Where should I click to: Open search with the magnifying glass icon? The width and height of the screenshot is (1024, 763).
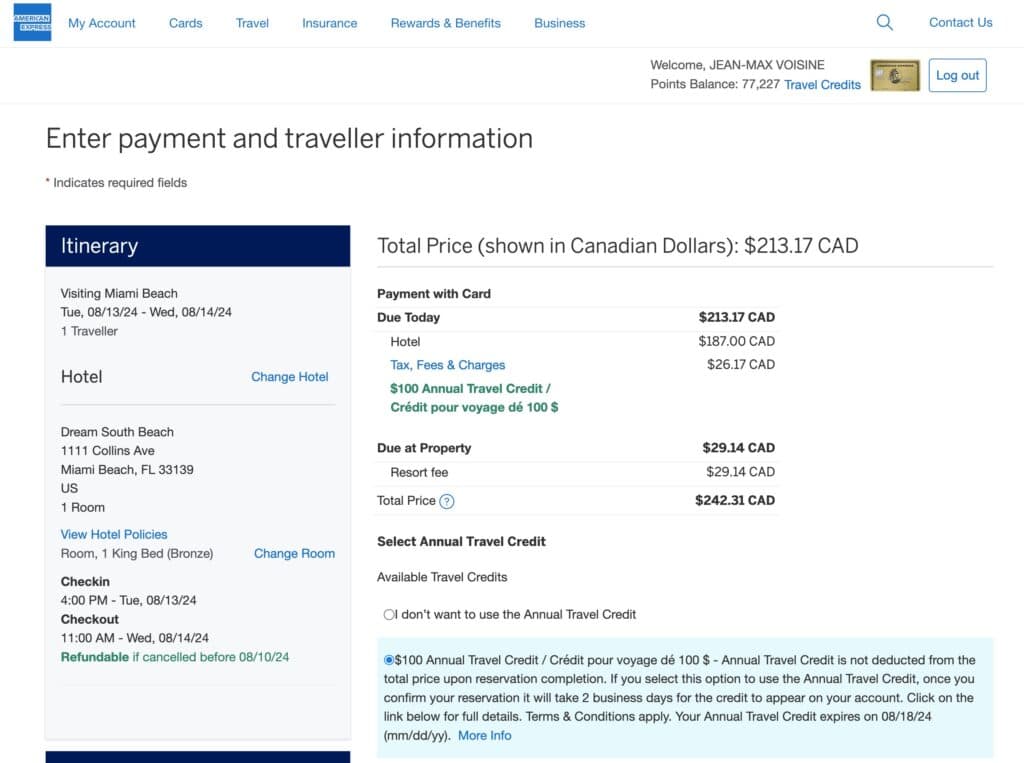coord(884,22)
